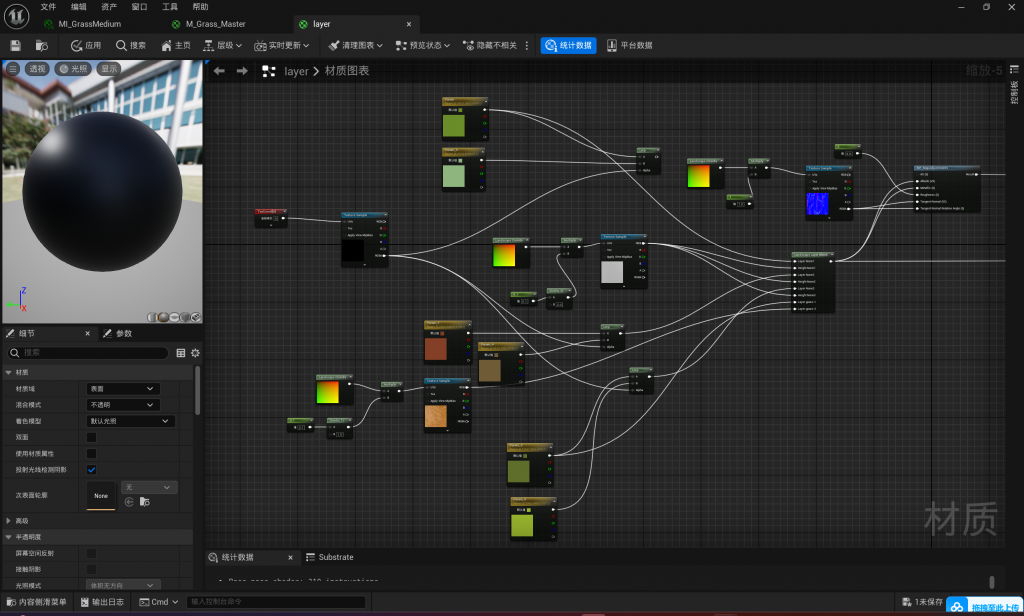Toggle 隐藏不相关 hide unrelated nodes
The width and height of the screenshot is (1024, 616).
[490, 45]
